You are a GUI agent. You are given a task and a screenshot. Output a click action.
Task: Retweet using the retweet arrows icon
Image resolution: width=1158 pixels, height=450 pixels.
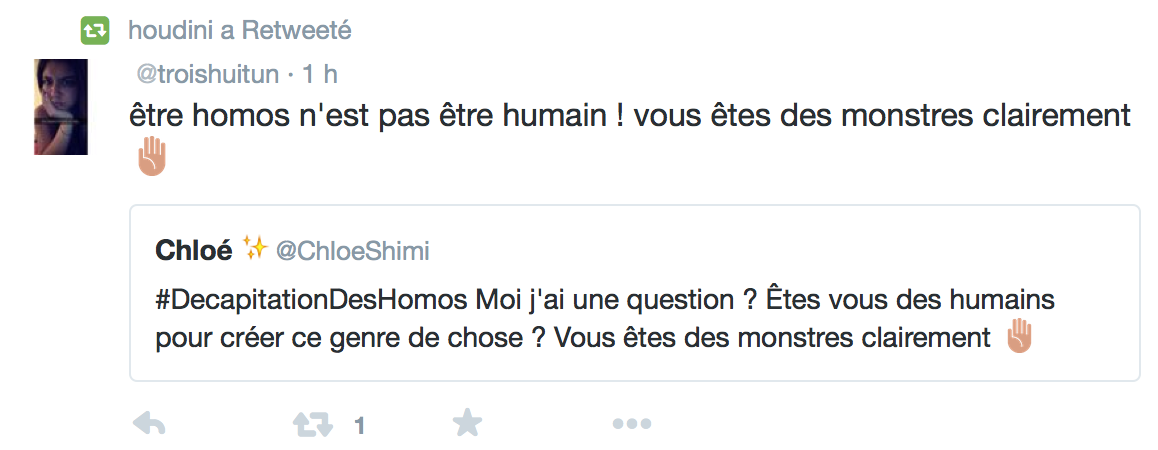pos(312,425)
